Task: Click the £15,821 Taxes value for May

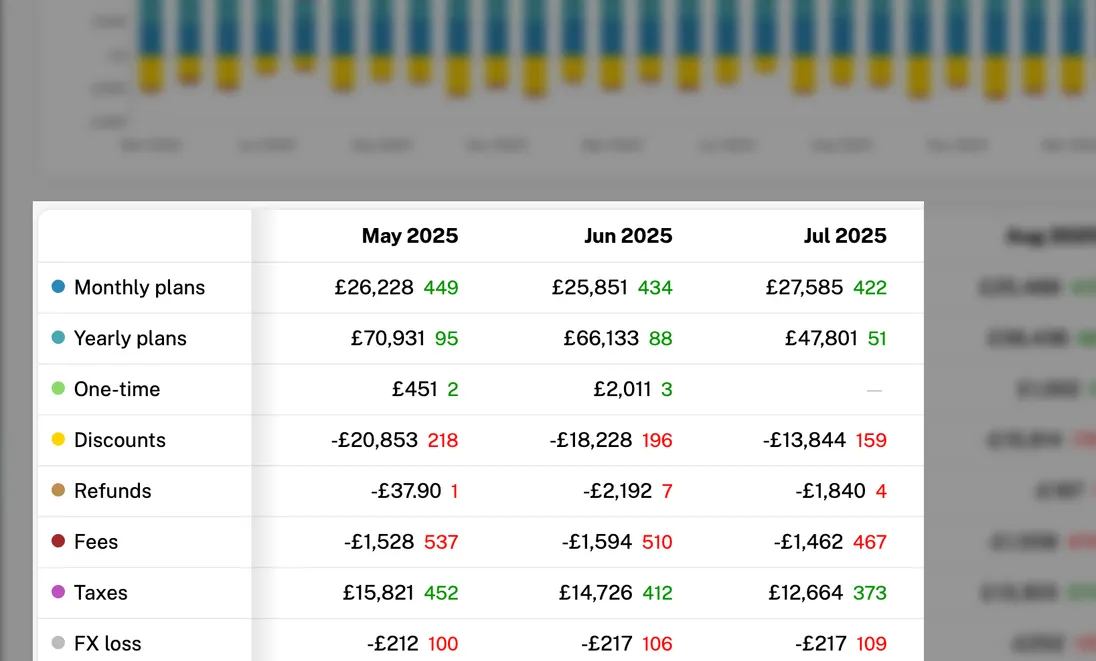Action: [x=378, y=593]
